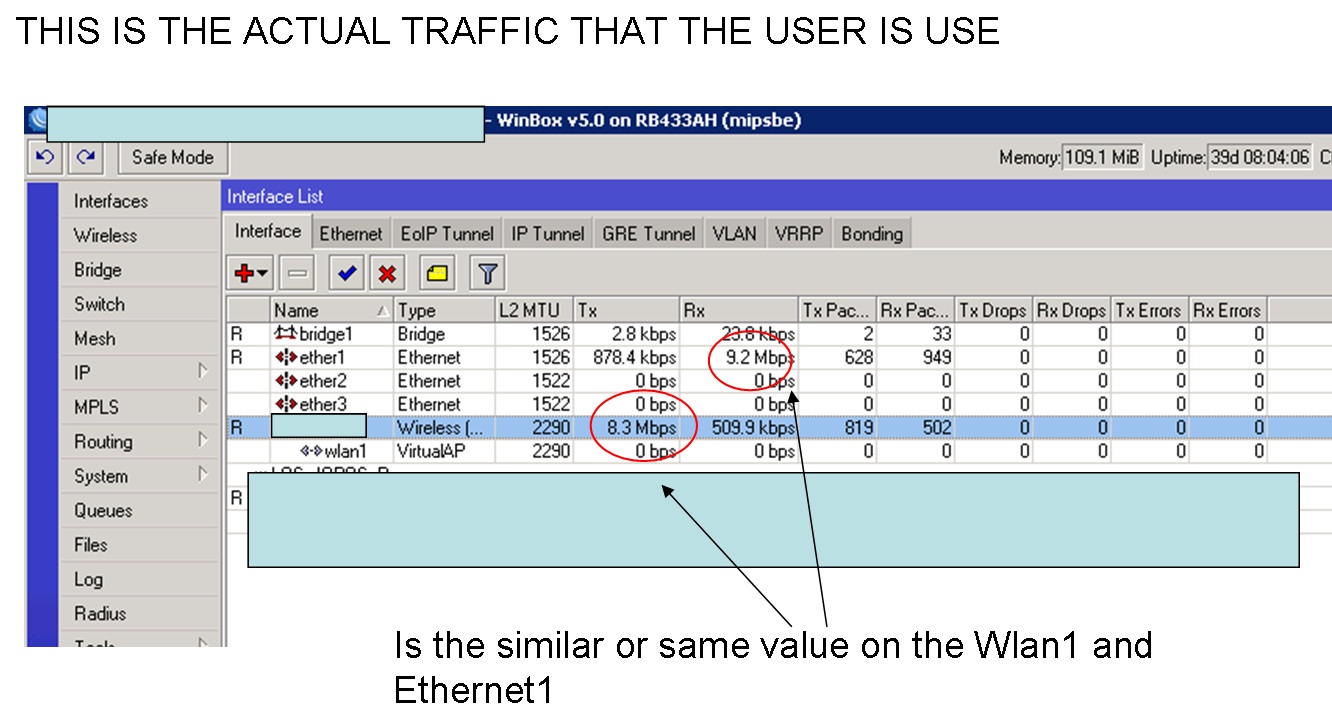The image size is (1332, 720).
Task: Select the wlan1 row name
Action: point(346,451)
